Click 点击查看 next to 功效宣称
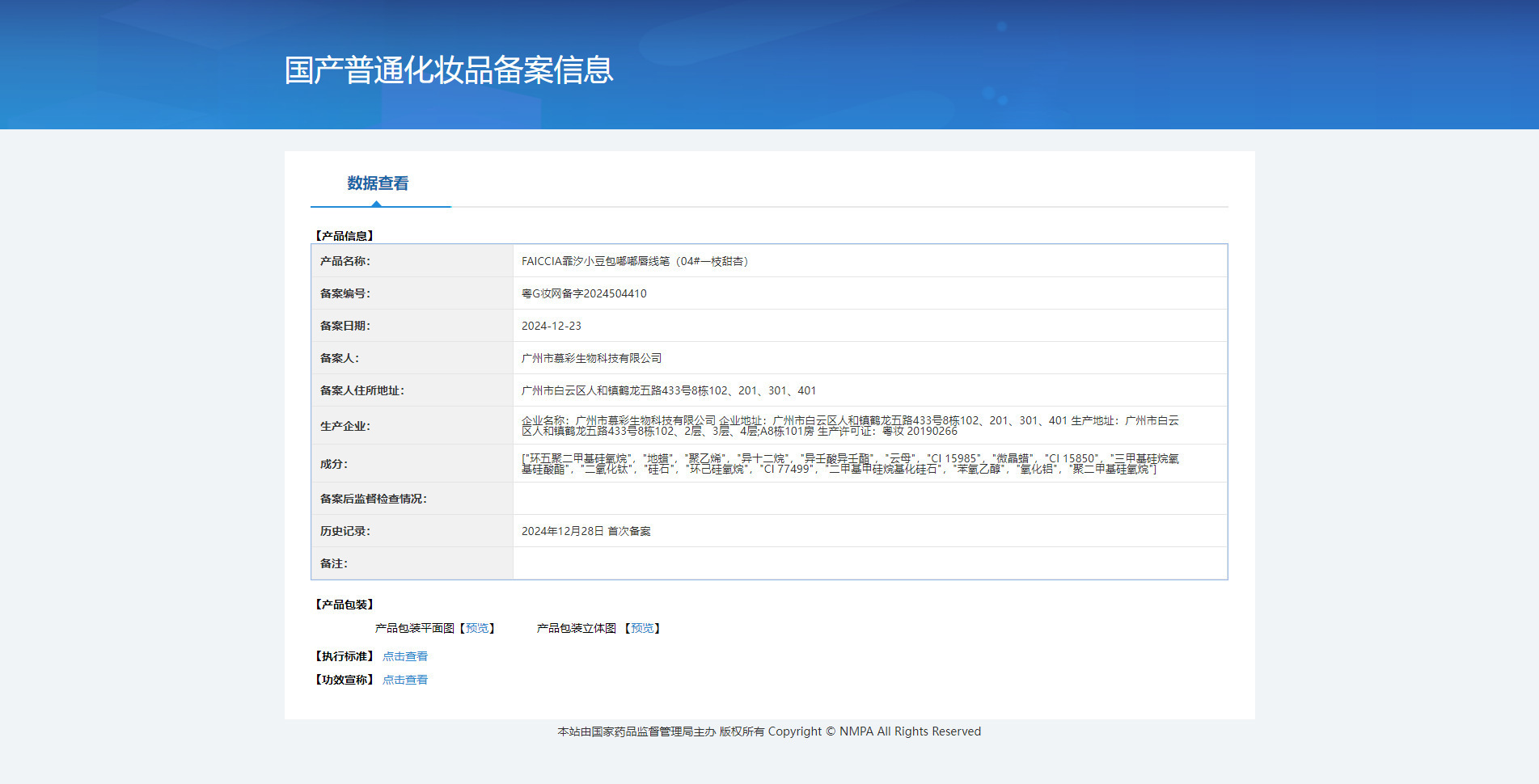Image resolution: width=1539 pixels, height=784 pixels. (405, 680)
